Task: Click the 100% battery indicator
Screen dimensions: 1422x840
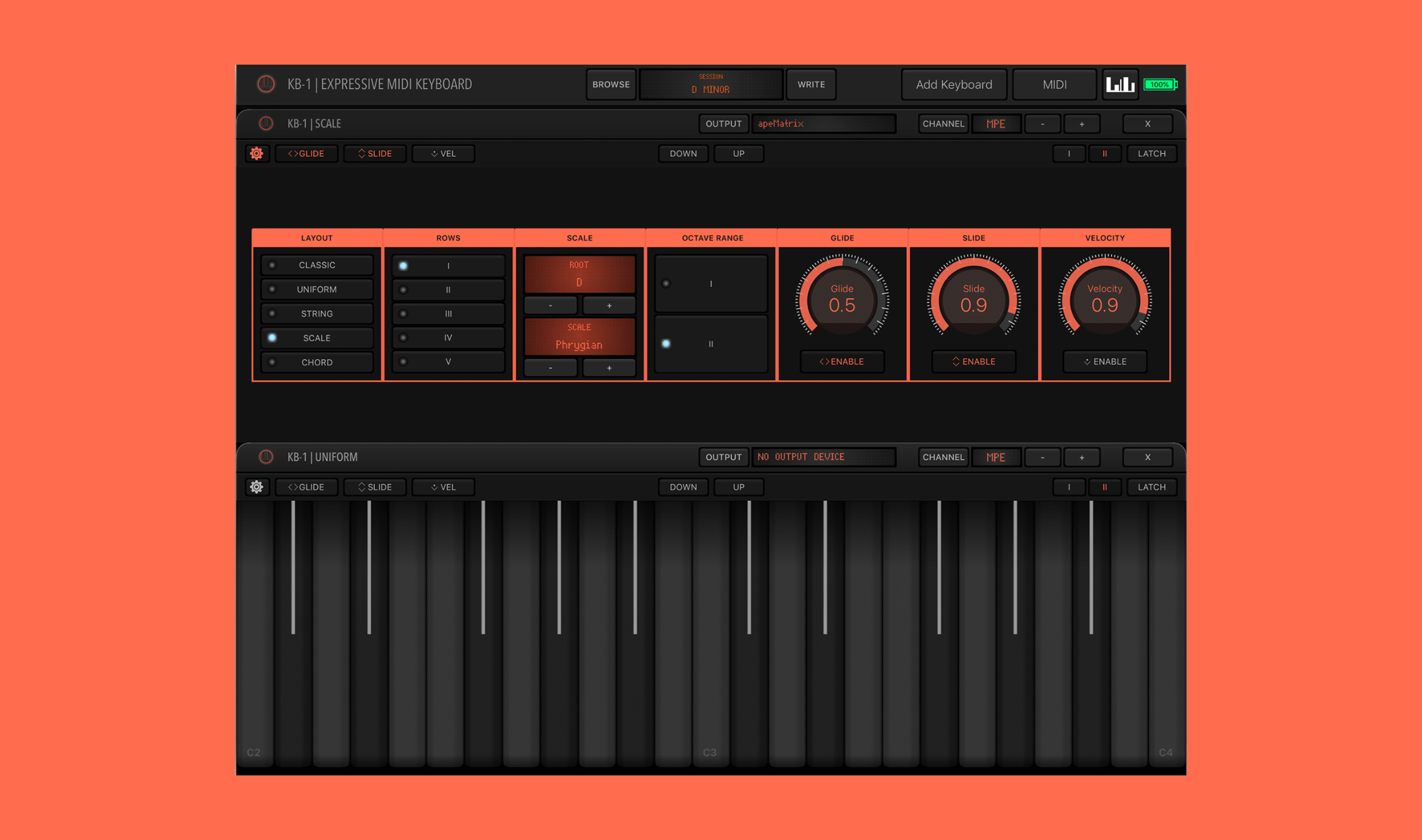Action: click(1160, 84)
